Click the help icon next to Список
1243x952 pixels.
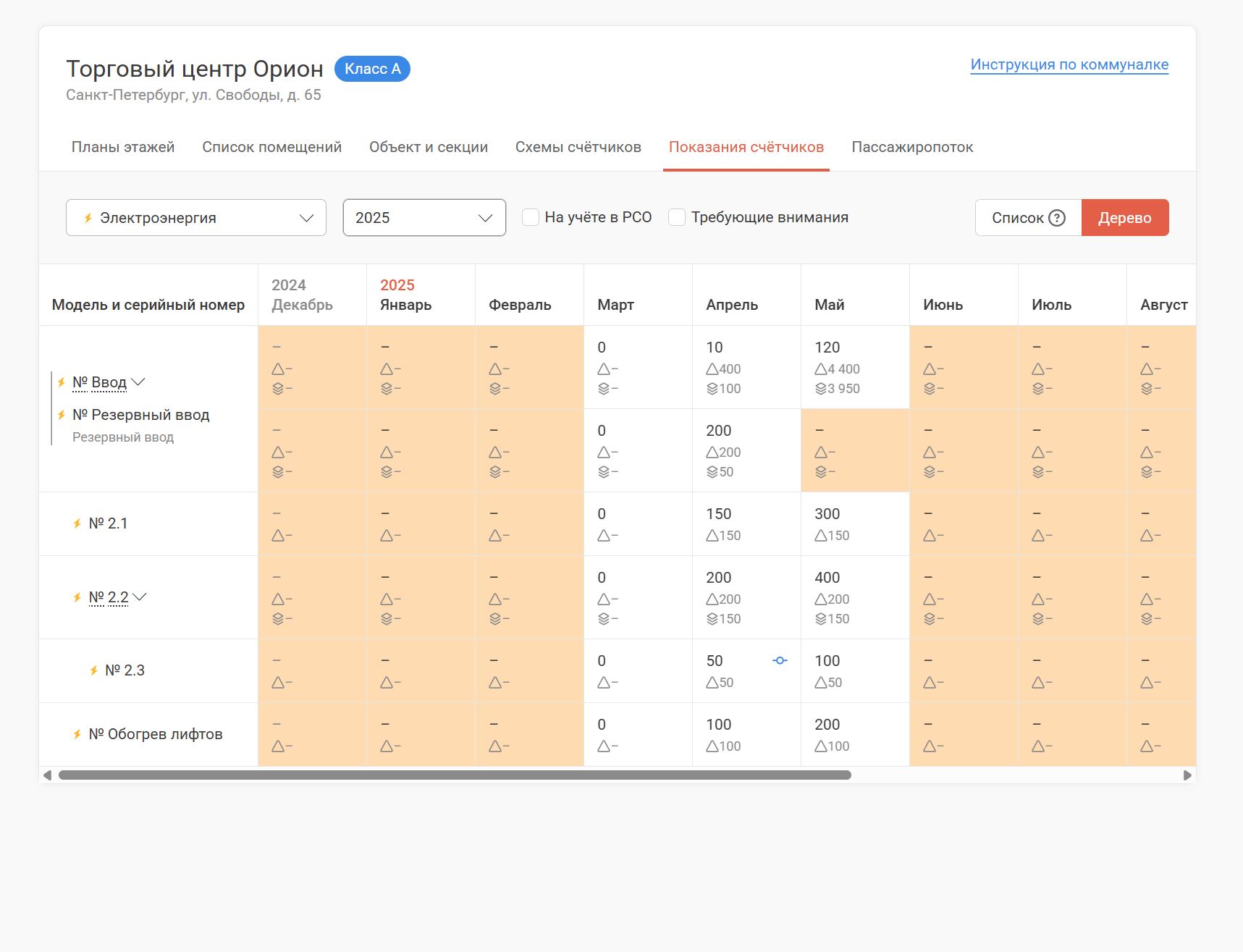tap(1057, 218)
